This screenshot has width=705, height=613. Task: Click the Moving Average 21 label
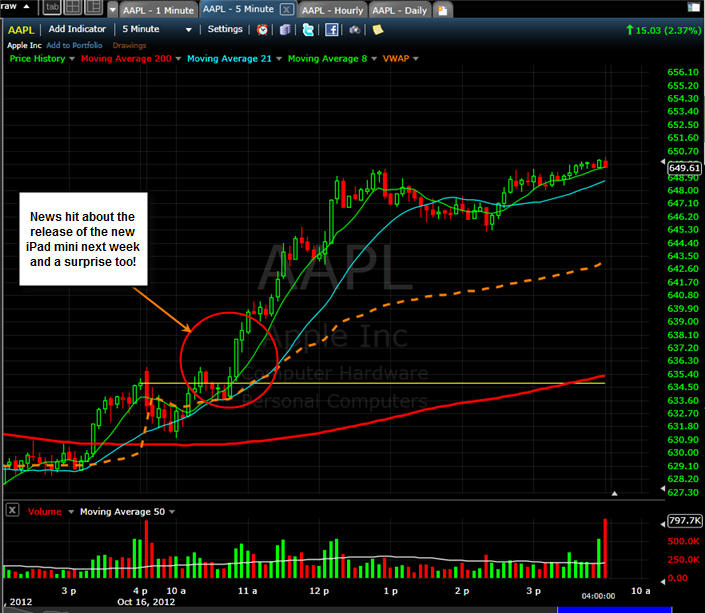(229, 58)
